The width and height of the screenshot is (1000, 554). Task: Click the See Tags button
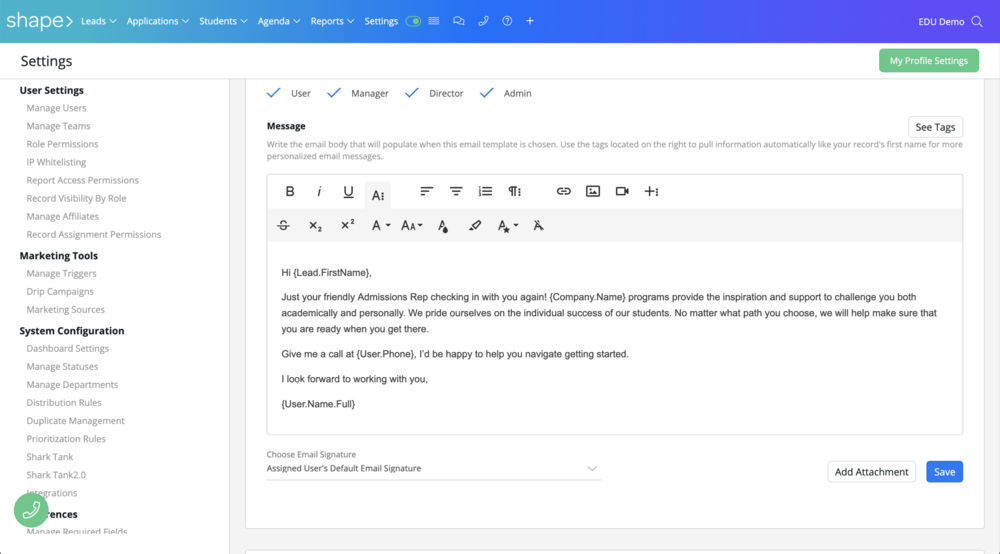pos(935,127)
